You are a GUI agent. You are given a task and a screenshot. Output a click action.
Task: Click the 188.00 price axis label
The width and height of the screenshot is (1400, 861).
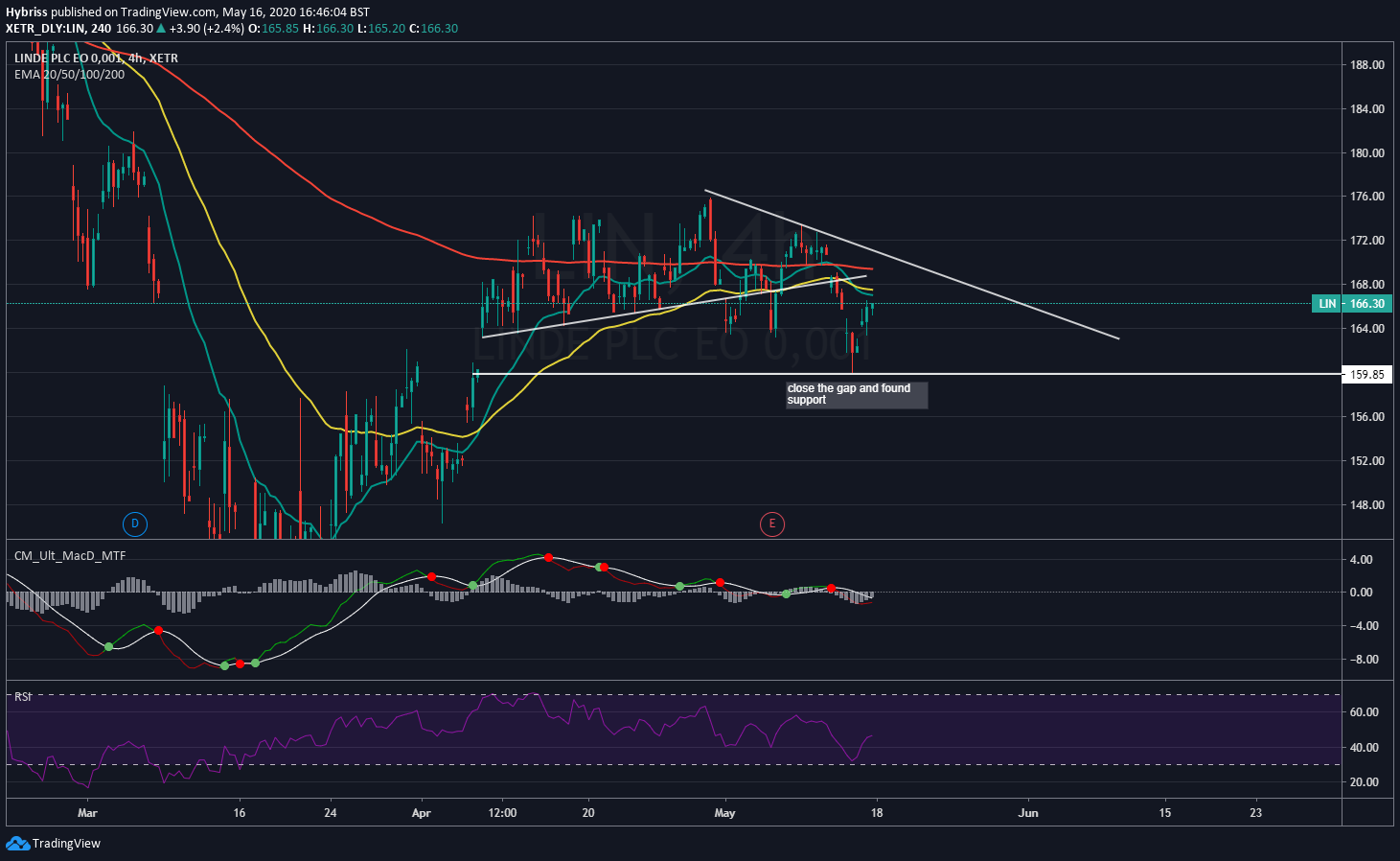point(1366,65)
